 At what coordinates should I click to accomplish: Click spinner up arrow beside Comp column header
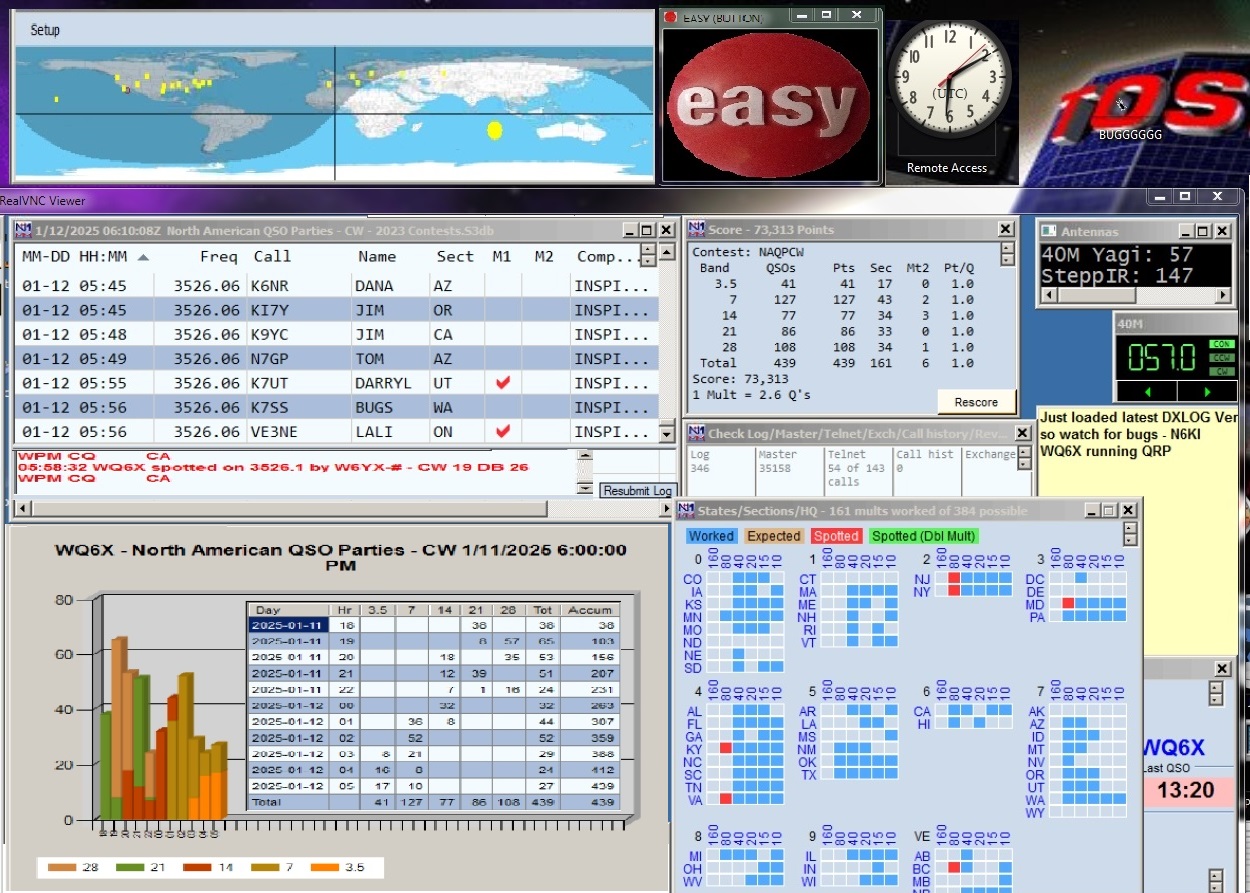pyautogui.click(x=648, y=250)
